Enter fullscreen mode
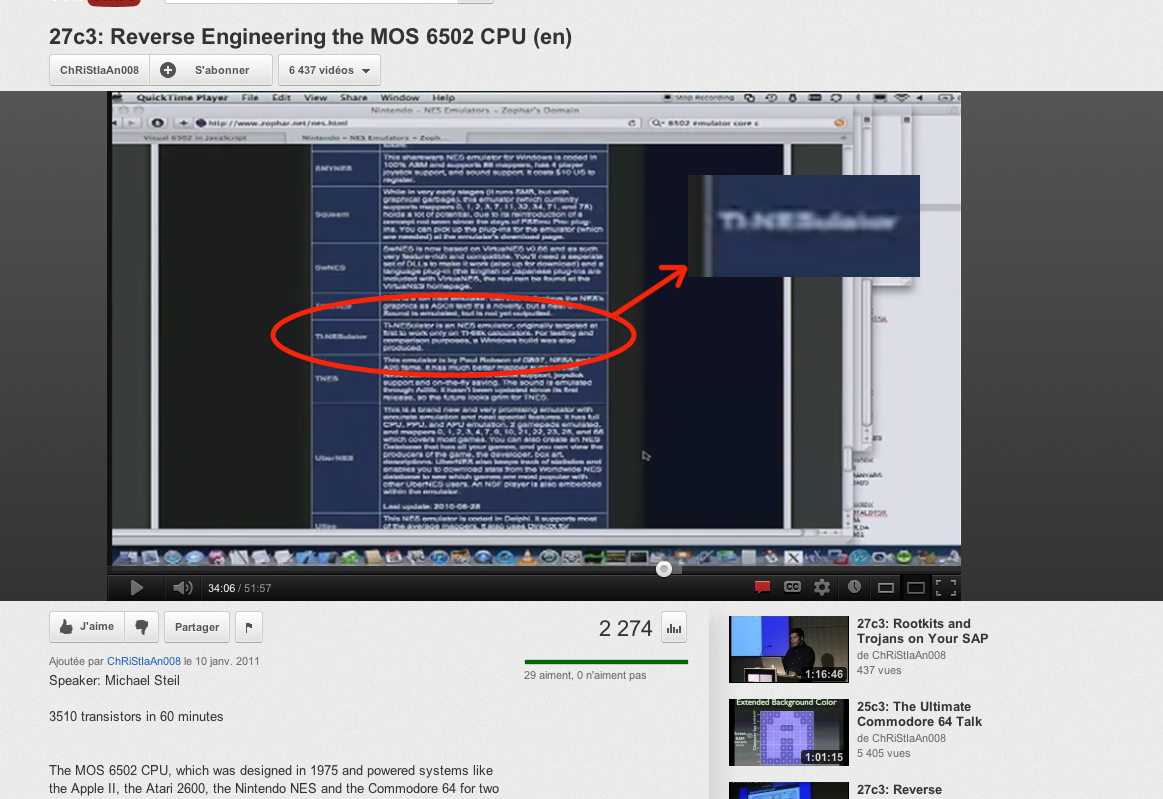Viewport: 1163px width, 799px height. pos(946,588)
